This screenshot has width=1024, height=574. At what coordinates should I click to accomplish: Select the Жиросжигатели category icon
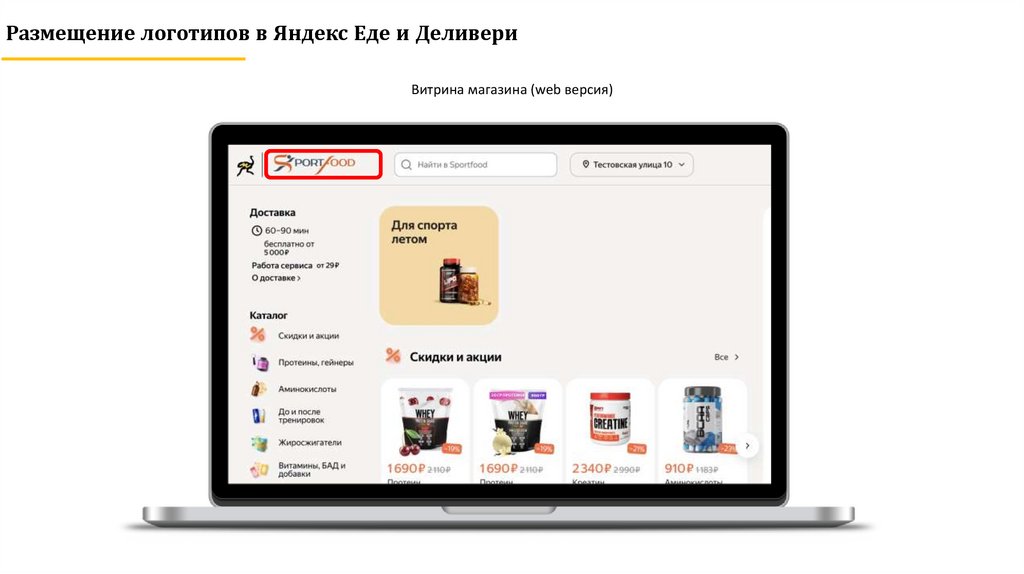[259, 443]
